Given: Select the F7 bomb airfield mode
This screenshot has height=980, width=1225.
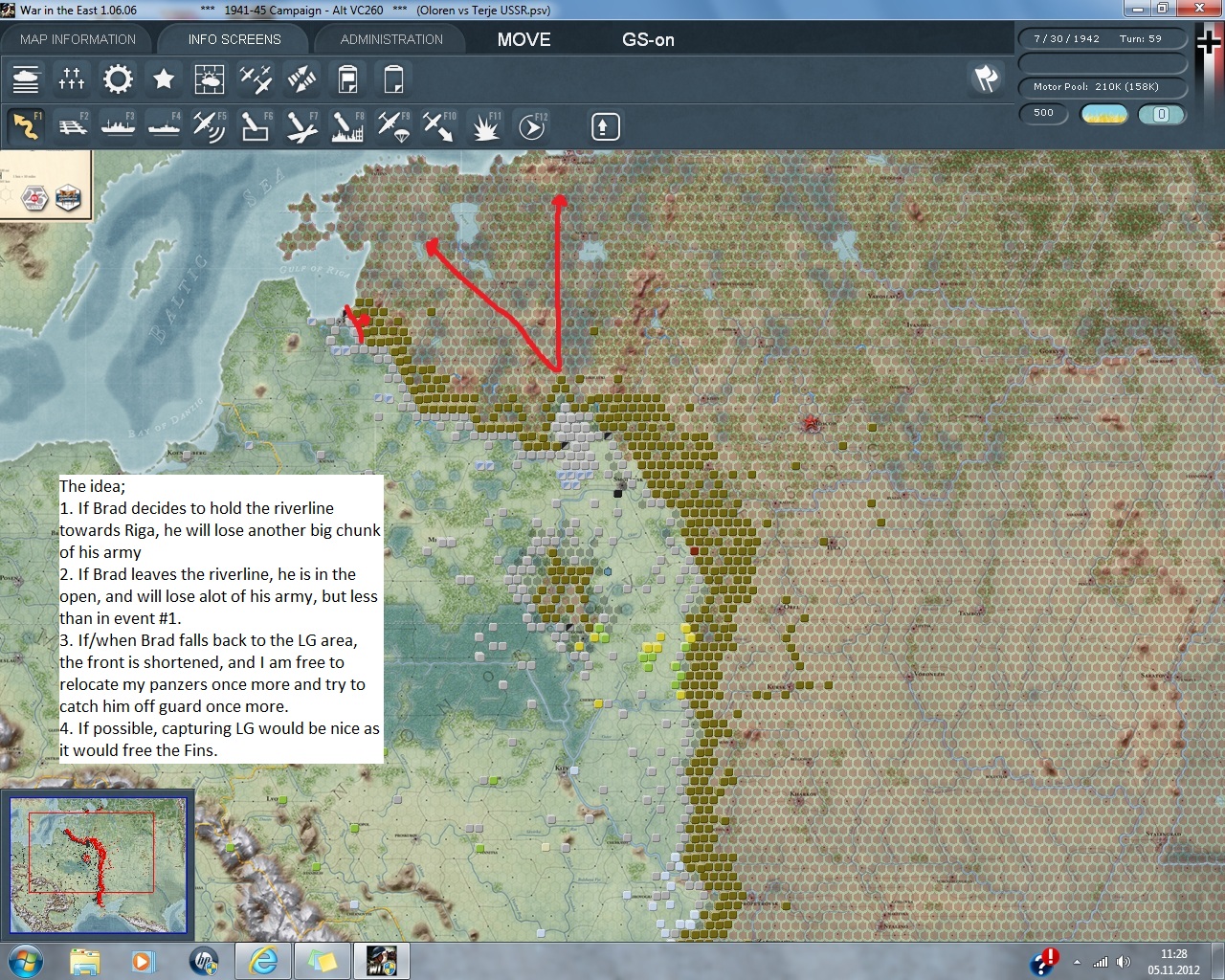Looking at the screenshot, I should pyautogui.click(x=301, y=126).
